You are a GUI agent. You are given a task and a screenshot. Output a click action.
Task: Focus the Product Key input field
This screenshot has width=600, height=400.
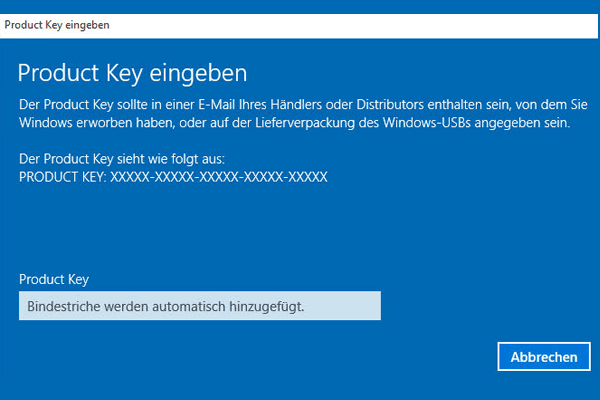point(200,305)
